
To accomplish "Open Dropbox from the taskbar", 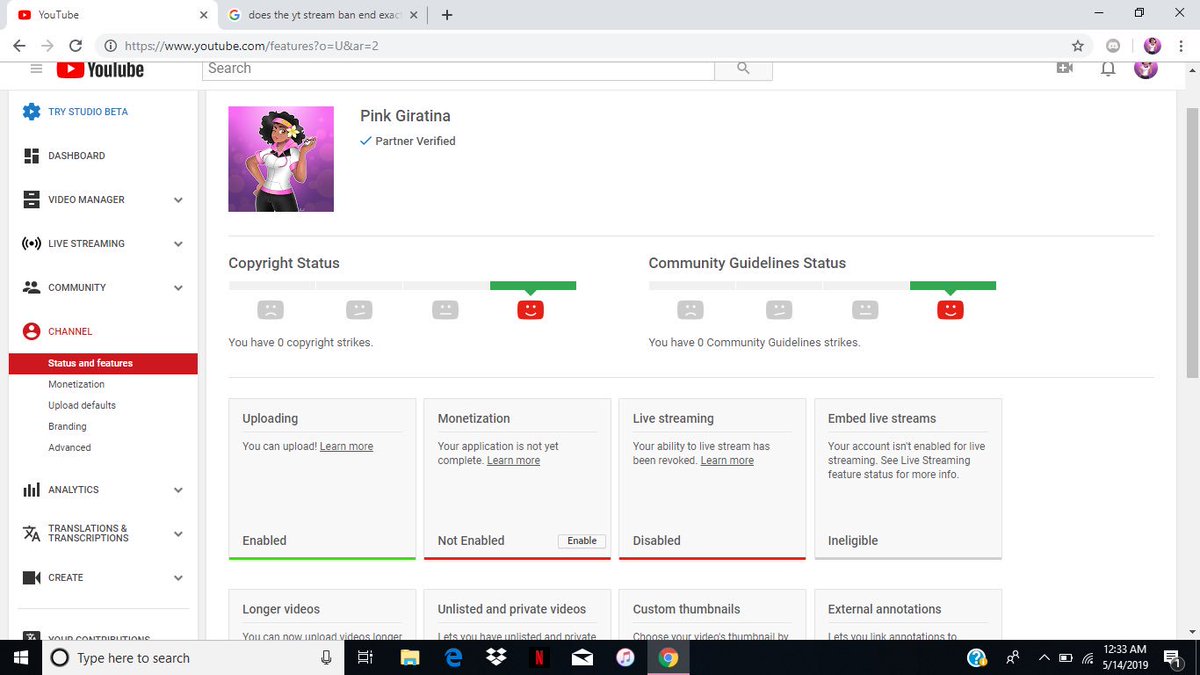I will [x=495, y=658].
